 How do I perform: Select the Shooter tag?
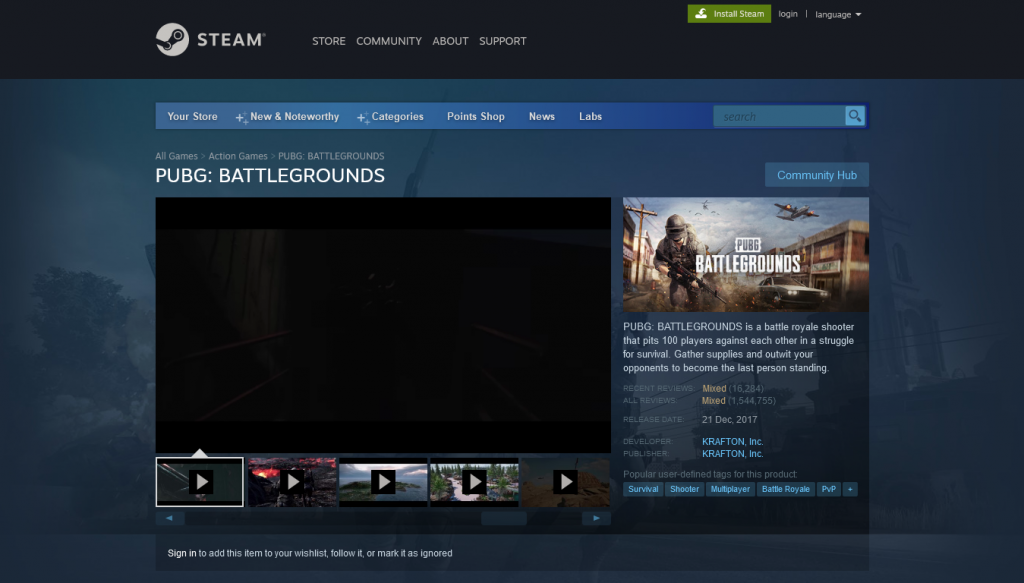click(684, 489)
